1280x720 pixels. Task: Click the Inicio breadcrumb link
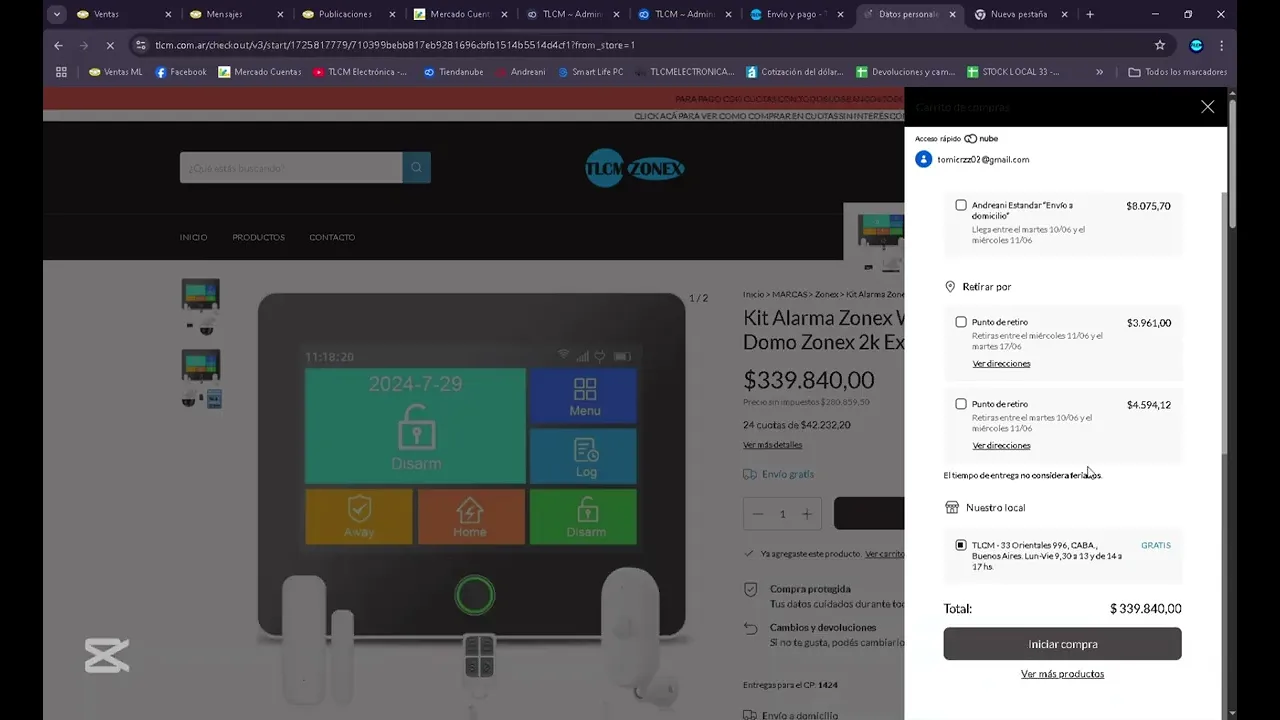753,294
